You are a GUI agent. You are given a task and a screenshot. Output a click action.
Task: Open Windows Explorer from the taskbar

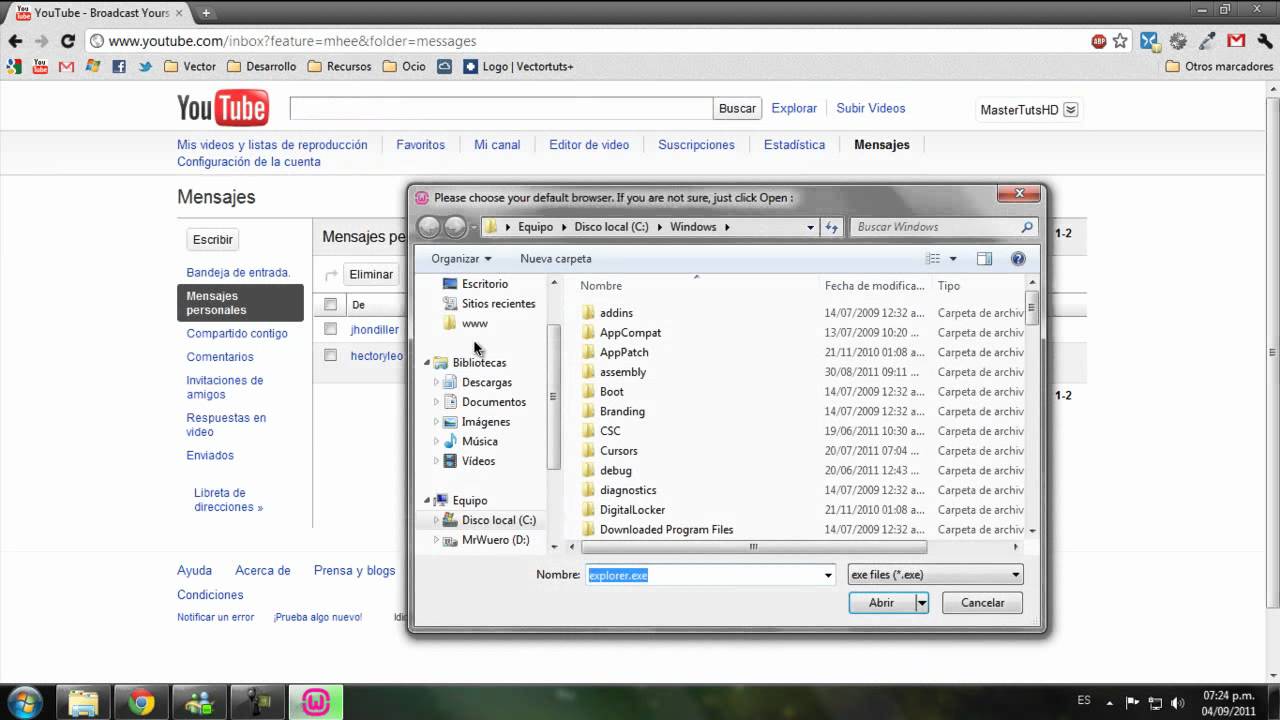83,702
